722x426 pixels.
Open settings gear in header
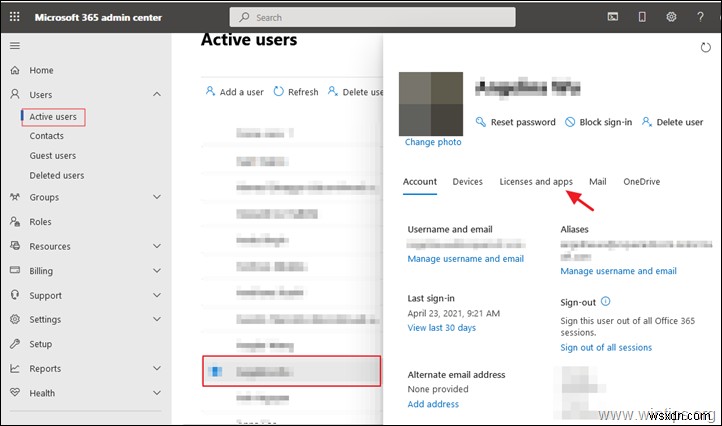tap(671, 17)
